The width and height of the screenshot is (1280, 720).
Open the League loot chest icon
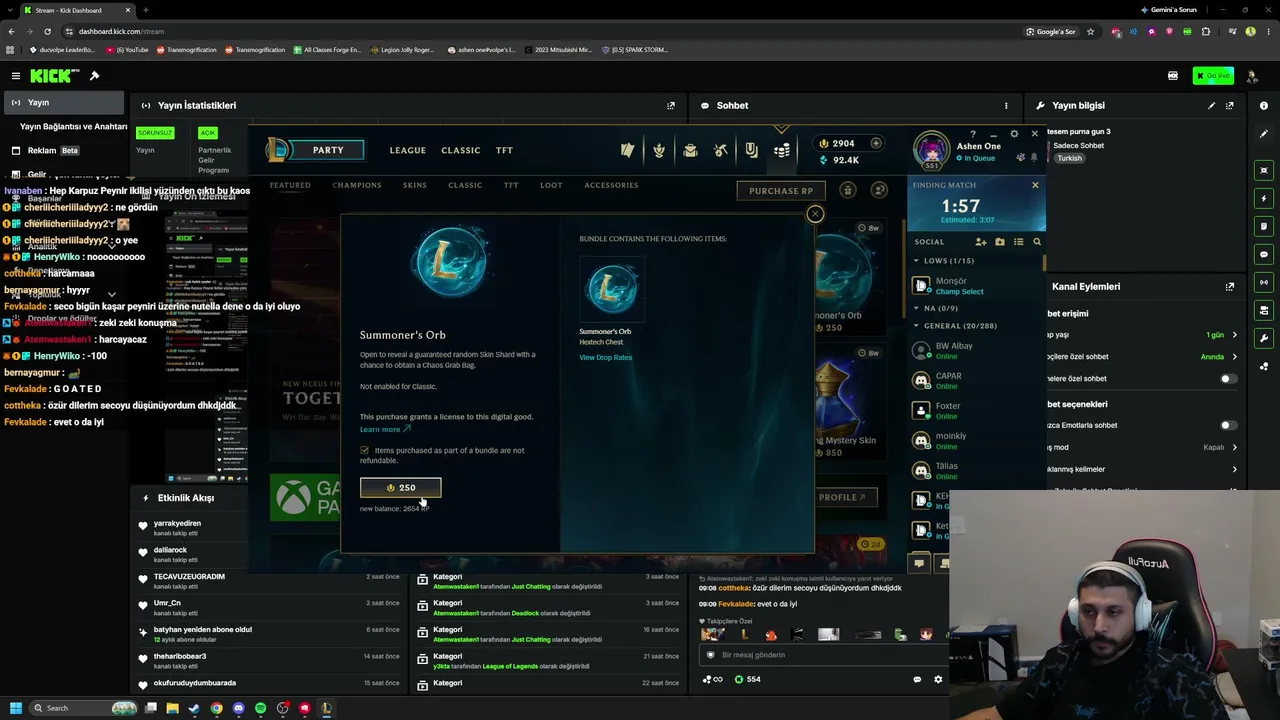pos(690,150)
